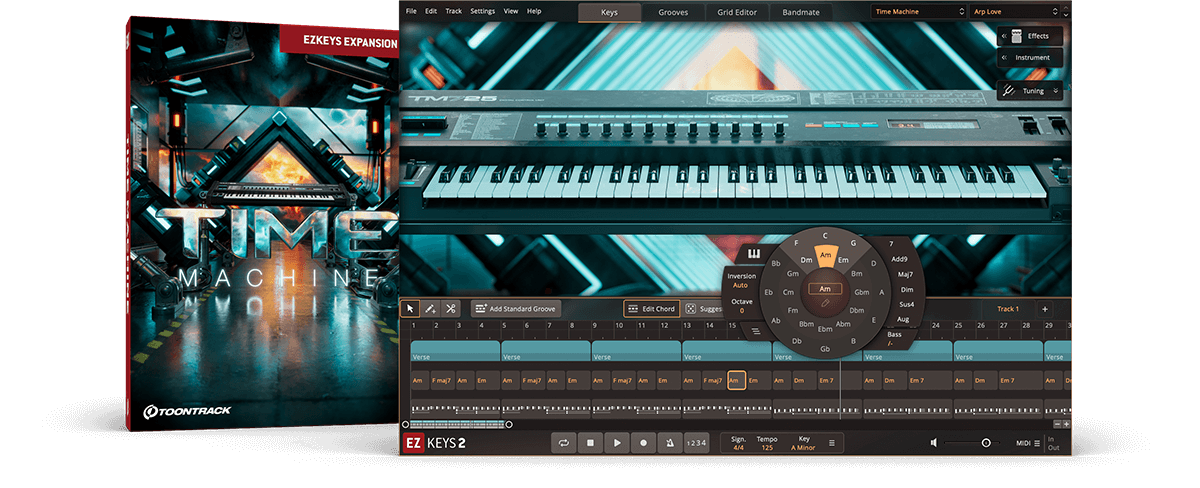
Task: Select the Track 1 header label
Action: tap(1008, 309)
